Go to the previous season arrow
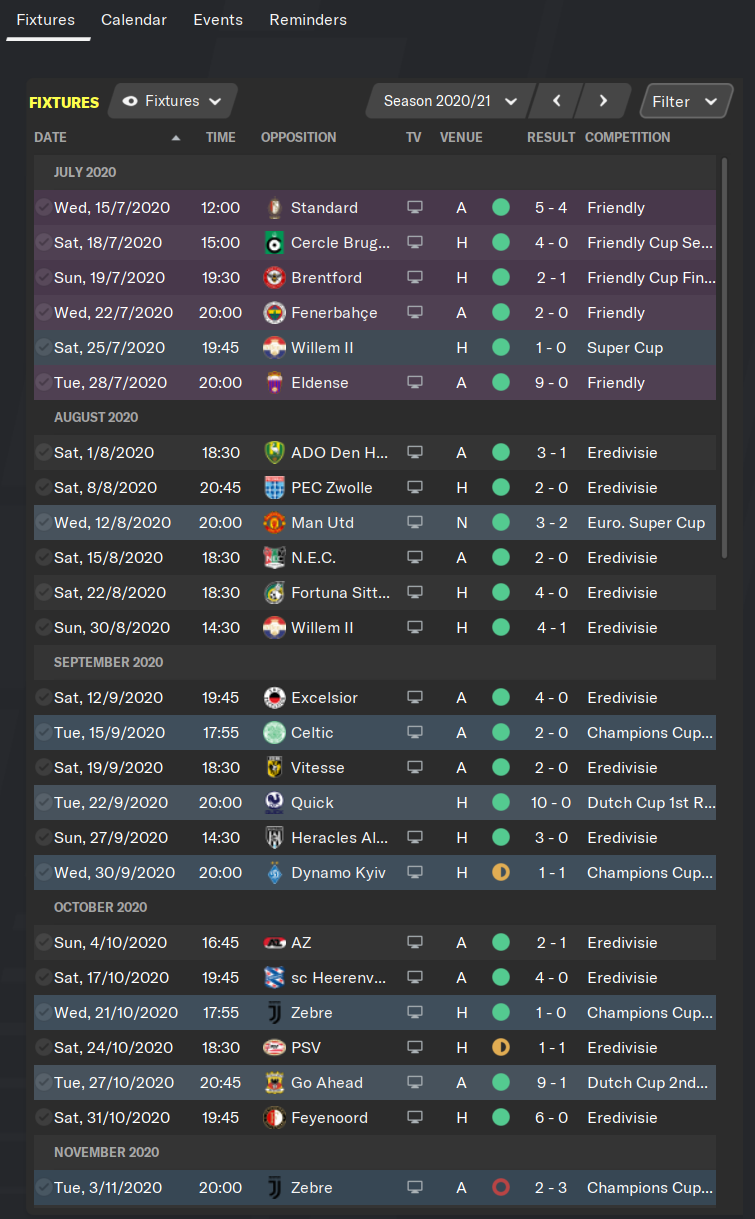 [556, 101]
